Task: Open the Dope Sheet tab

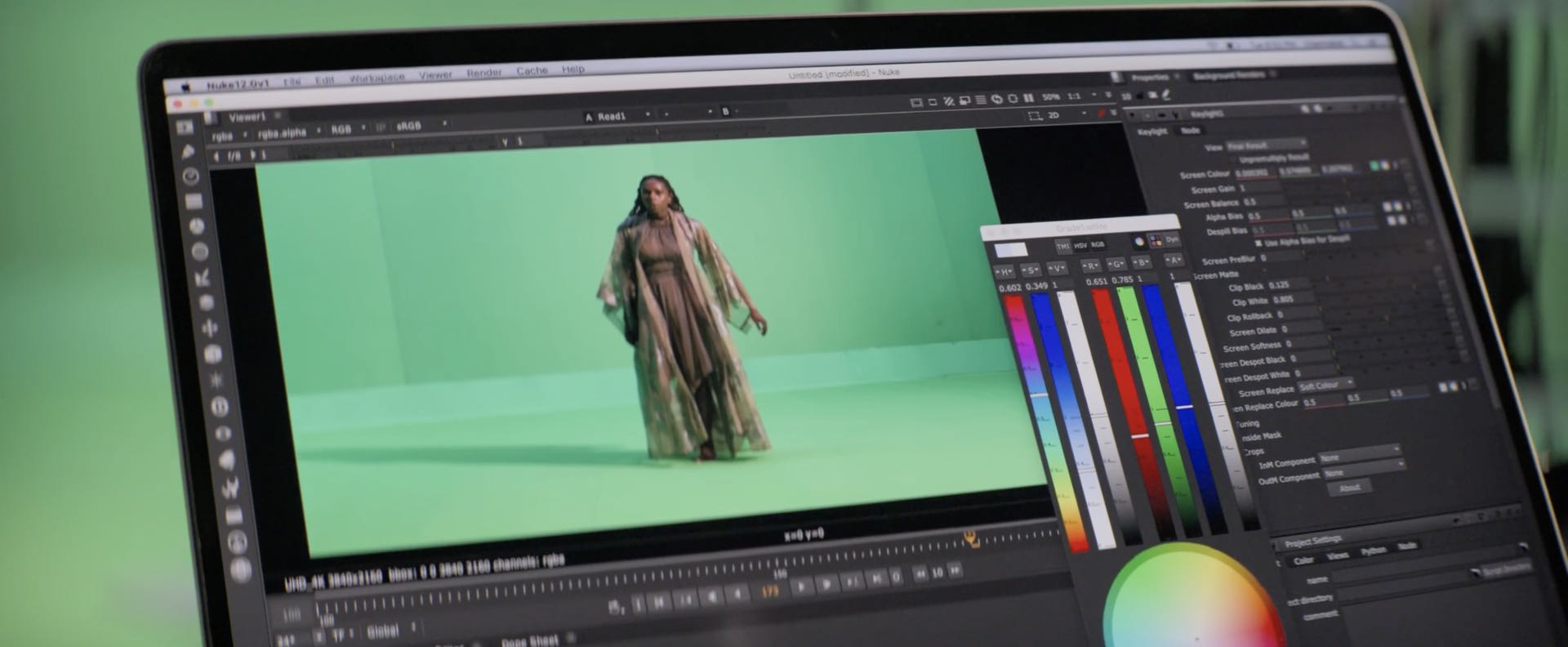Action: 529,640
